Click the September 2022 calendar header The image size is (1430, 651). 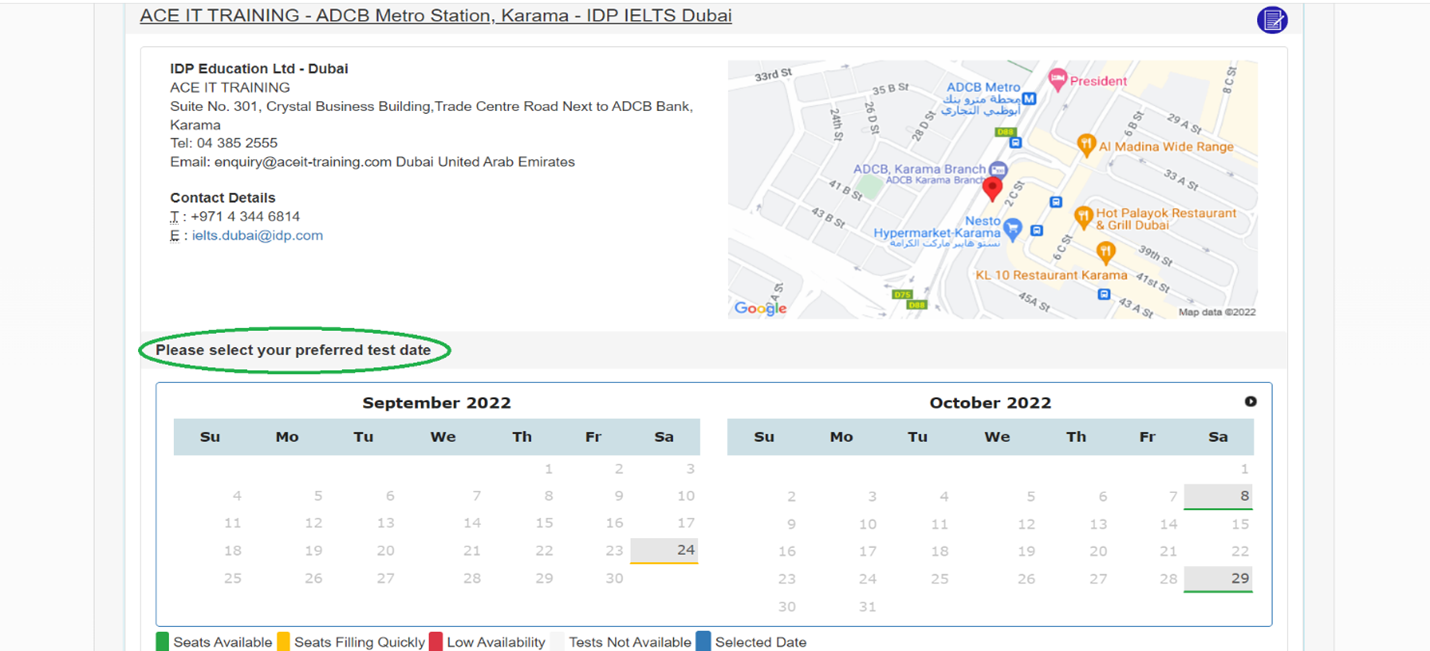437,402
